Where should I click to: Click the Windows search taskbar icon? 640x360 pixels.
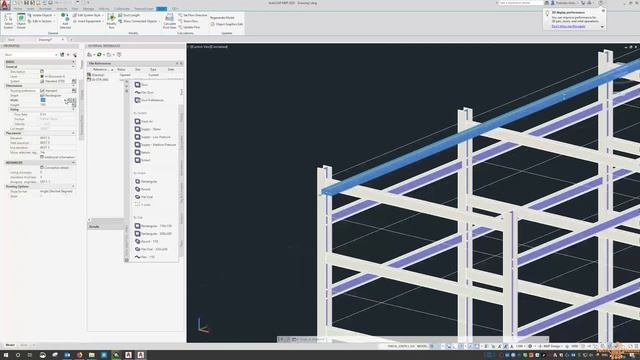[x=18, y=355]
